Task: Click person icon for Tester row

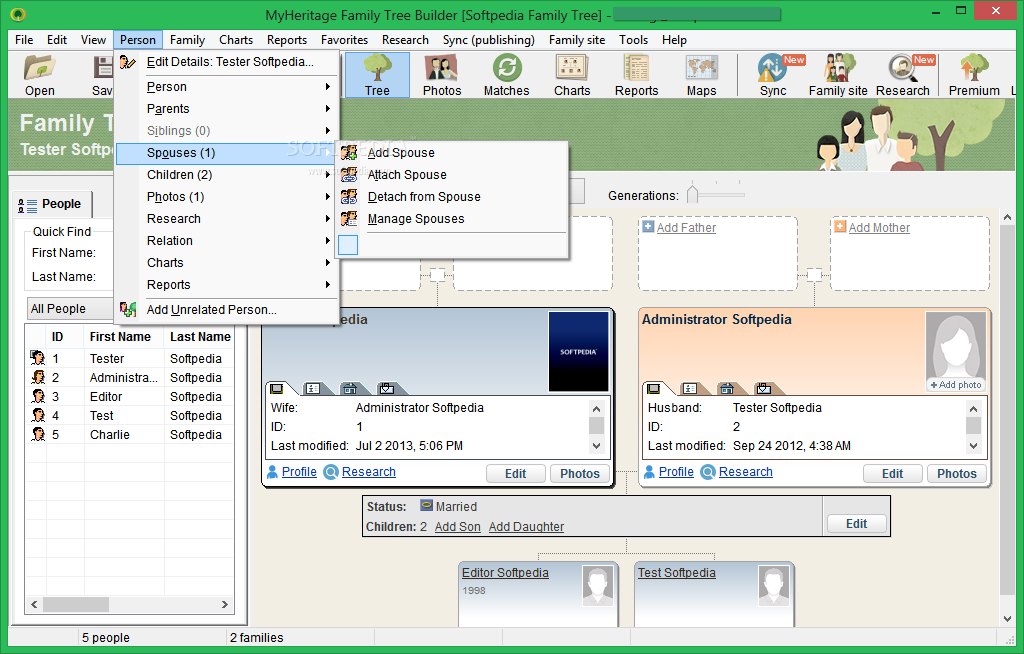Action: [38, 358]
